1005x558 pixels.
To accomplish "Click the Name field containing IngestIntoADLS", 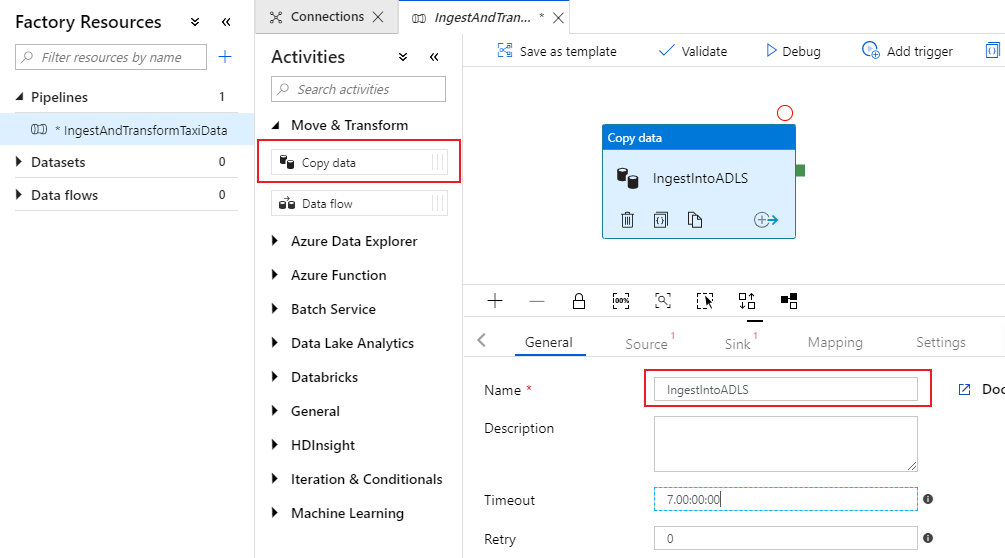I will 786,390.
